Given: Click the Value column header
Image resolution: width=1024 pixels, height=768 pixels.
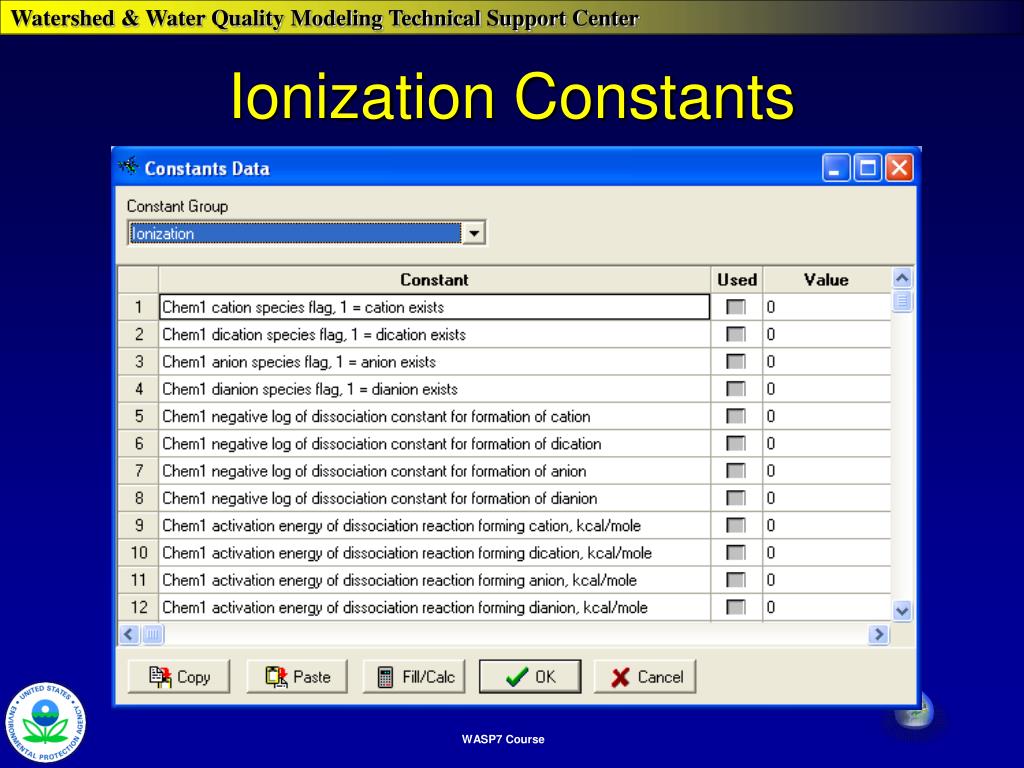Looking at the screenshot, I should [x=827, y=280].
